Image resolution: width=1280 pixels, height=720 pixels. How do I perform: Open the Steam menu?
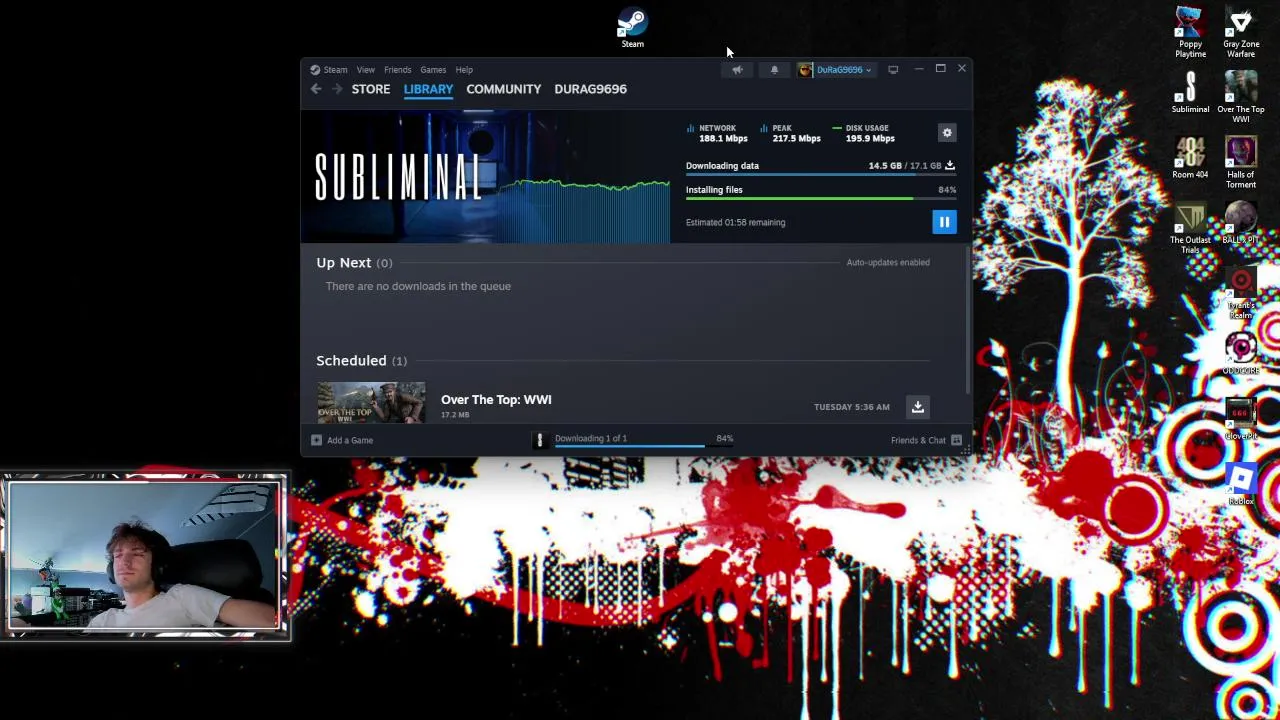click(335, 70)
